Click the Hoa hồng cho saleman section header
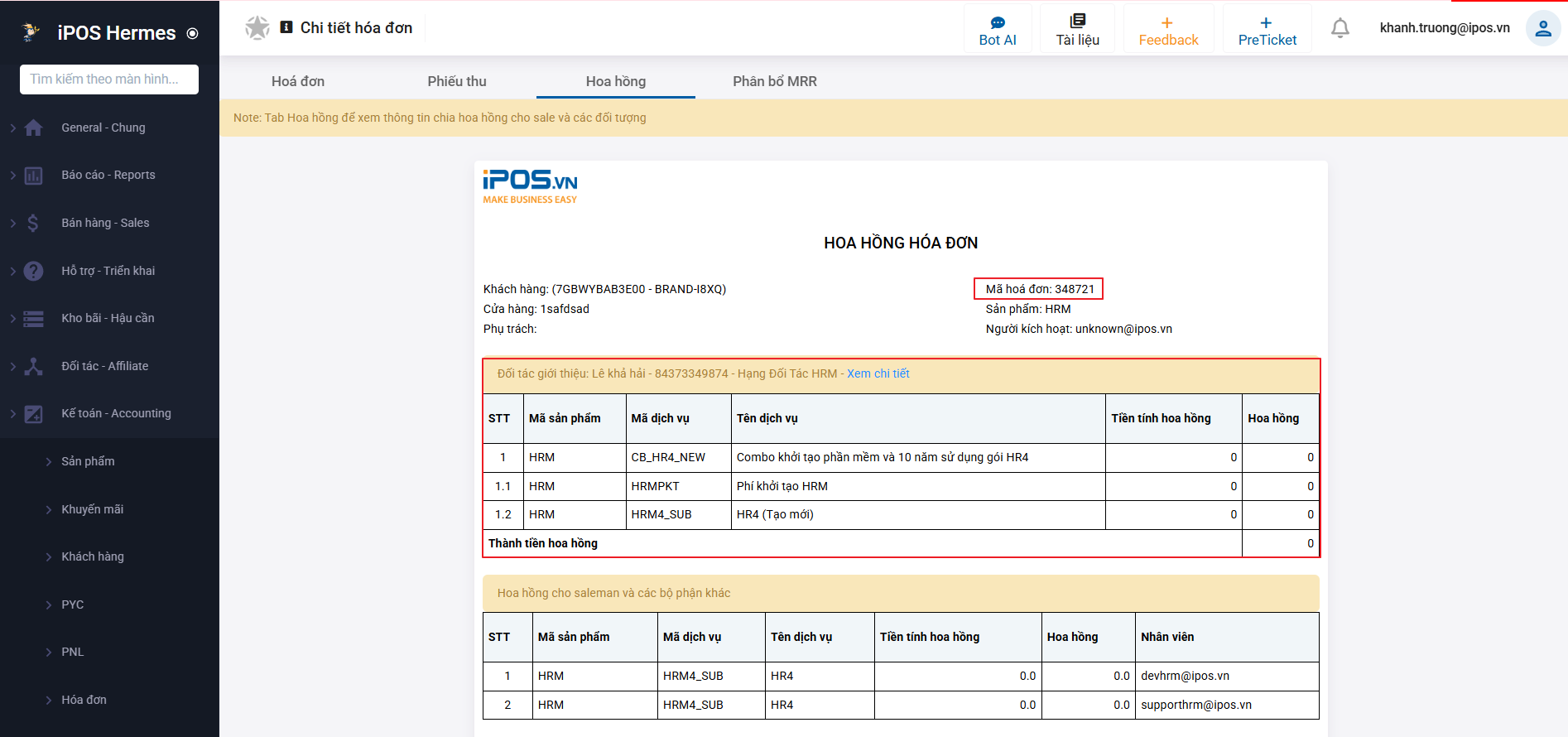 point(901,593)
